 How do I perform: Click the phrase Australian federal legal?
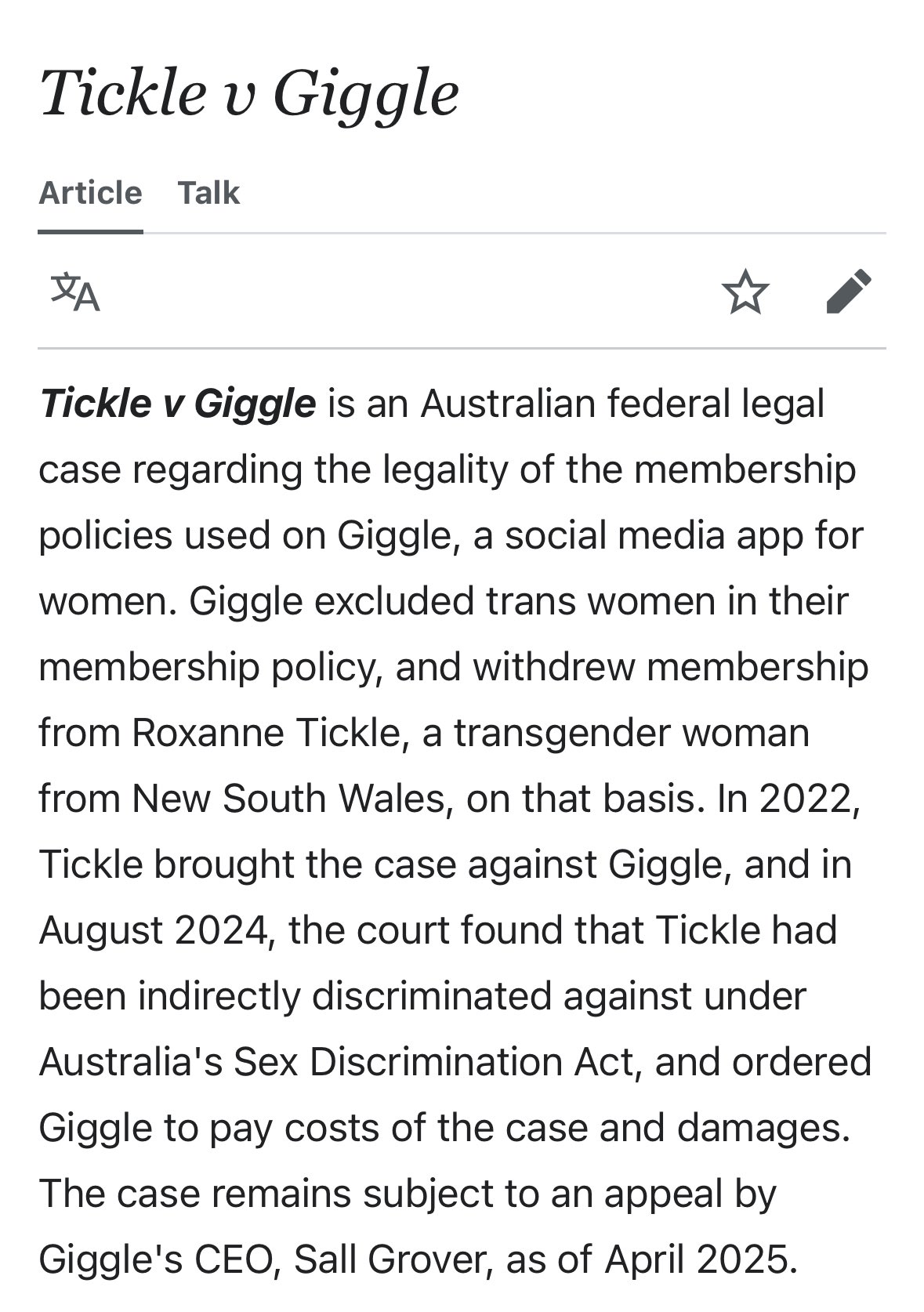coord(622,404)
